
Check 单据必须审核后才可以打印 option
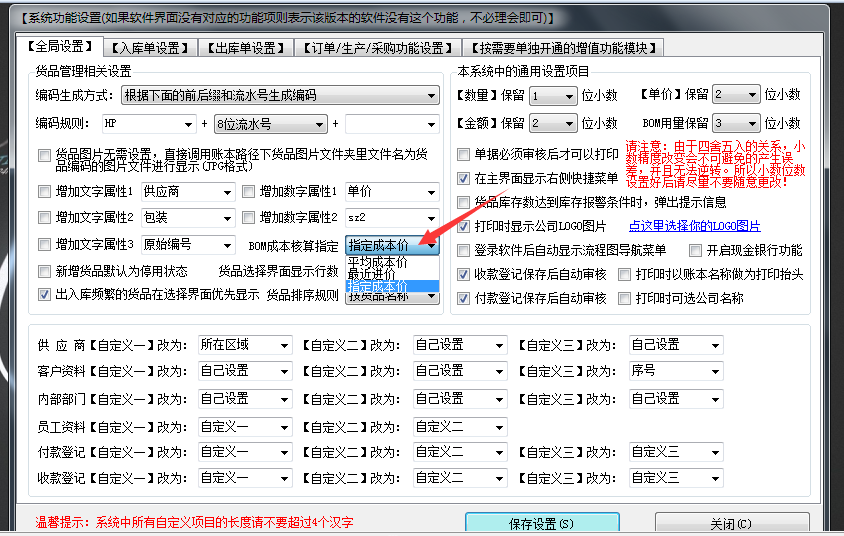coord(464,155)
